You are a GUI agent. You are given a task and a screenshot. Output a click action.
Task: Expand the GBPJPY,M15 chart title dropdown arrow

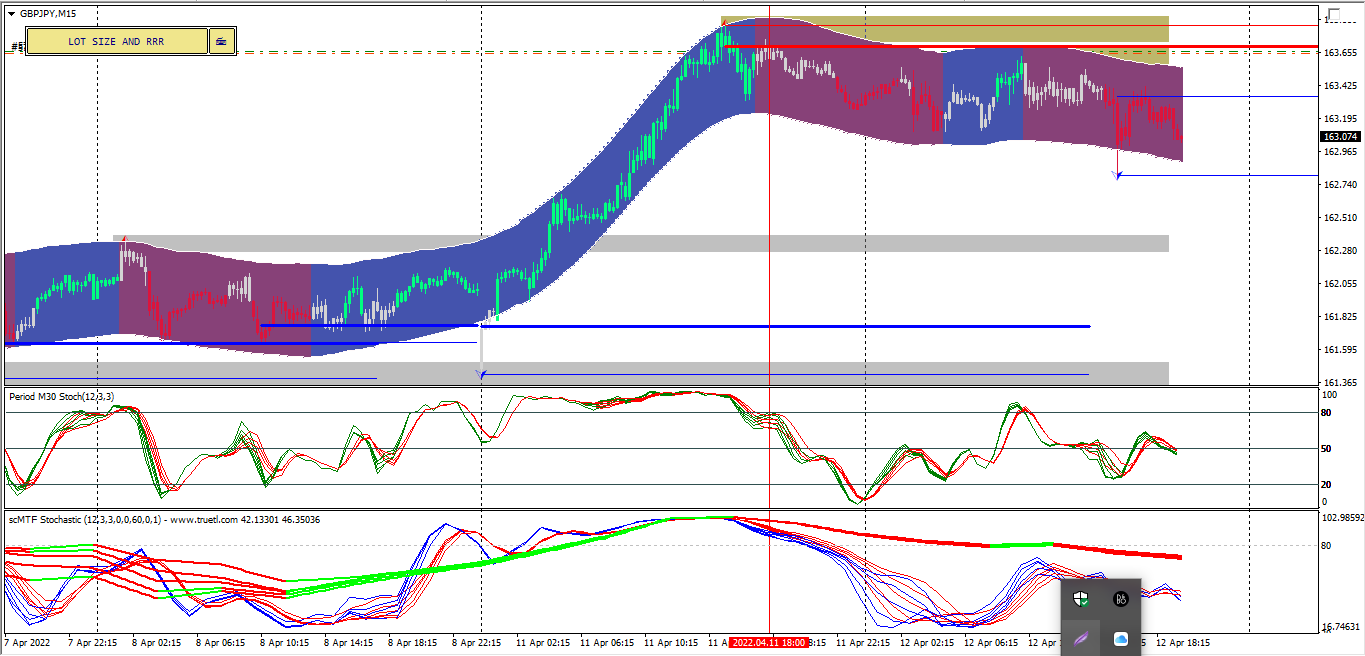[x=11, y=14]
